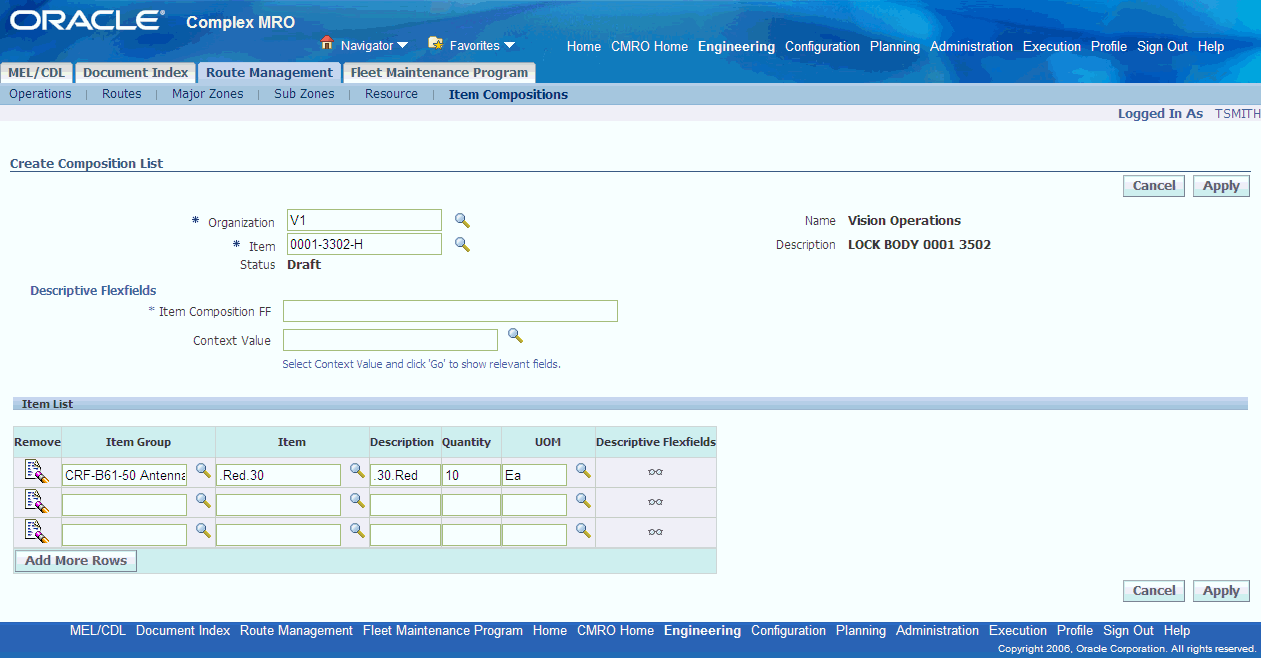Open the Home link in top navigation
Screen dimensions: 1261x658
[x=584, y=47]
